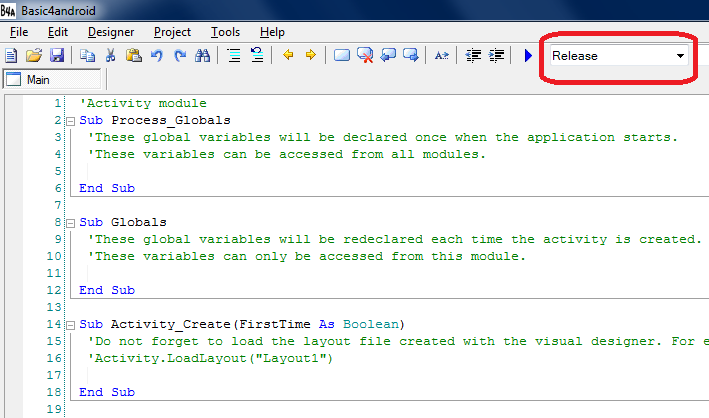Click End Sub on line 18
This screenshot has height=418, width=709.
click(107, 392)
